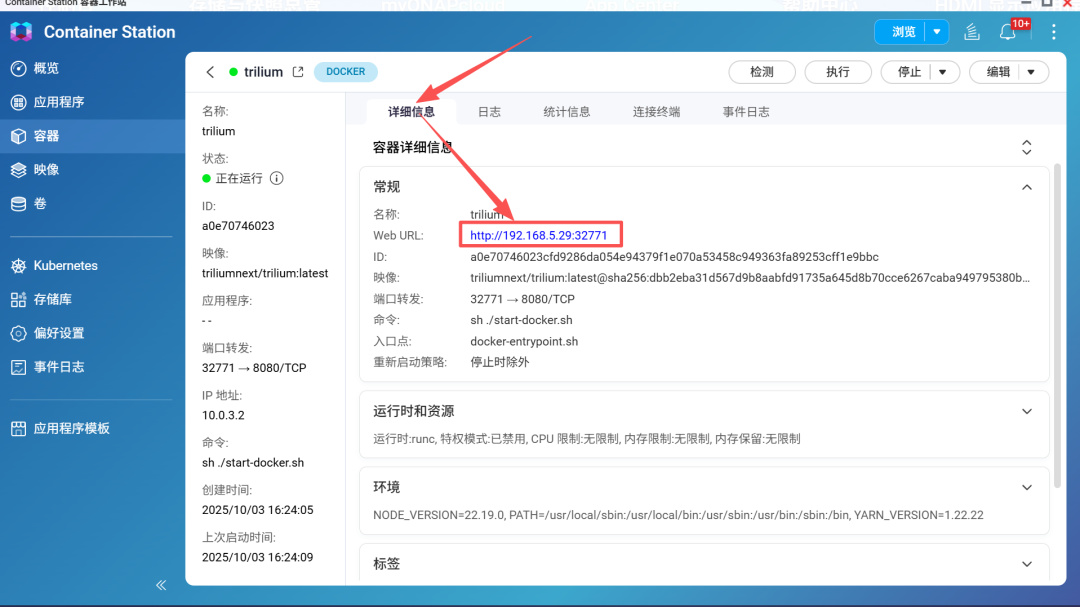Open trilium in new window icon
1080x607 pixels.
(298, 72)
